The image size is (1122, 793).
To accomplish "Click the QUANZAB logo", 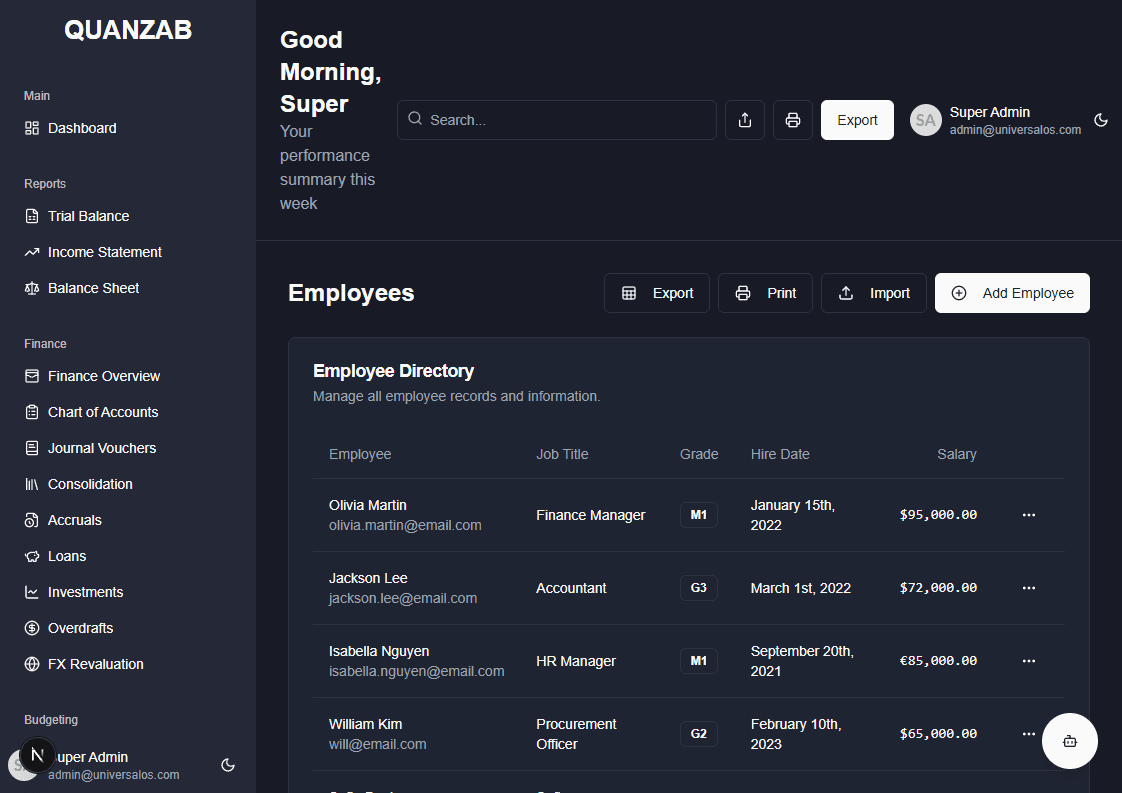I will [128, 30].
